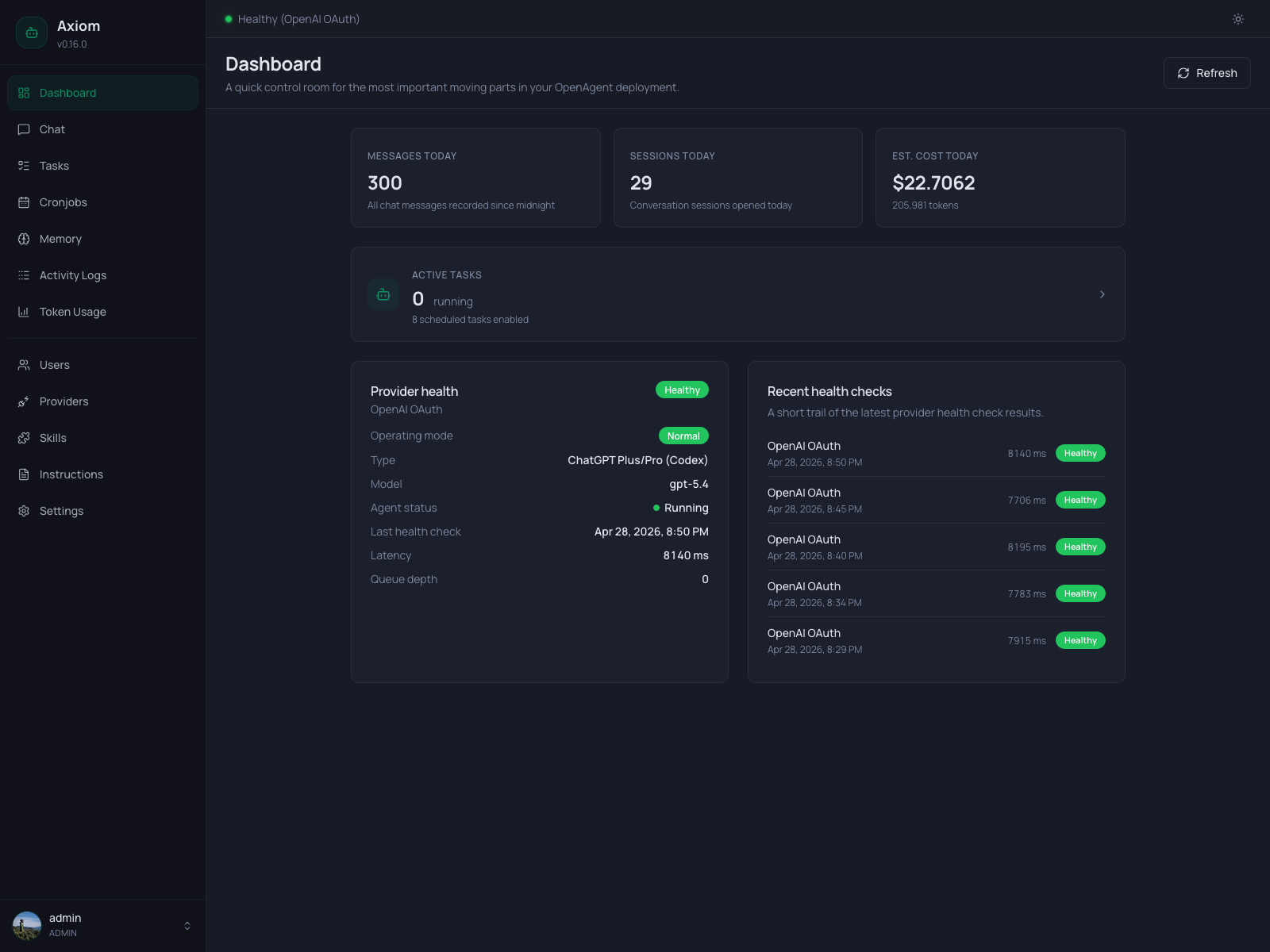Screen dimensions: 1270x952
Task: Open the Axiom logo menu at the top left
Action: click(x=32, y=32)
